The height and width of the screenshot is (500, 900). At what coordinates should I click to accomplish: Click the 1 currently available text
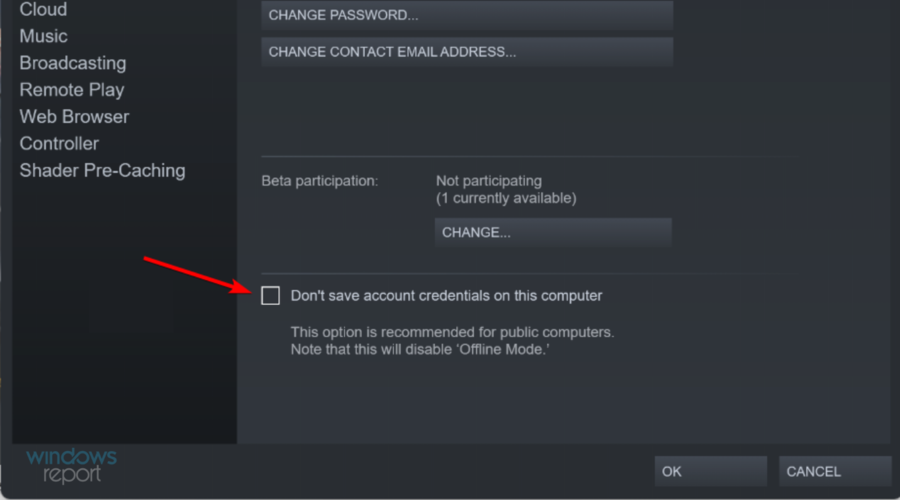506,198
